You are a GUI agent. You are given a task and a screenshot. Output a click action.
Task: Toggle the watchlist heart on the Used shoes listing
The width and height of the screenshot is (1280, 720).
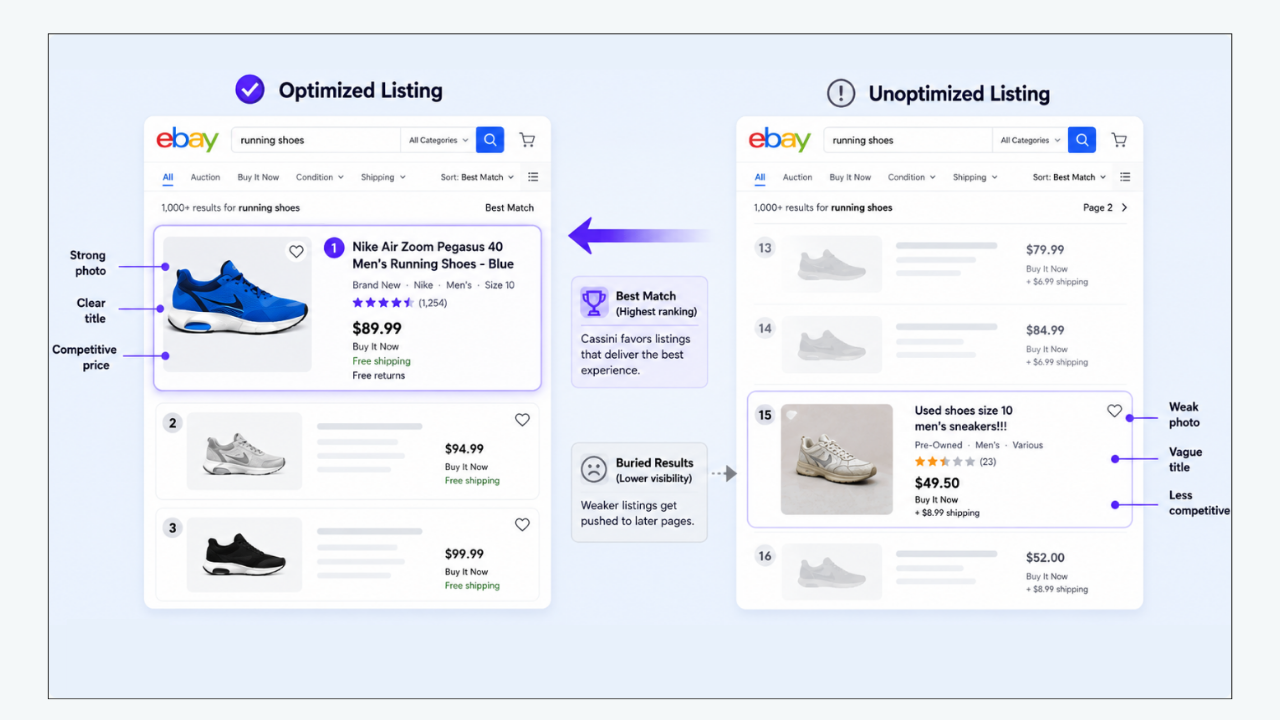tap(1114, 411)
